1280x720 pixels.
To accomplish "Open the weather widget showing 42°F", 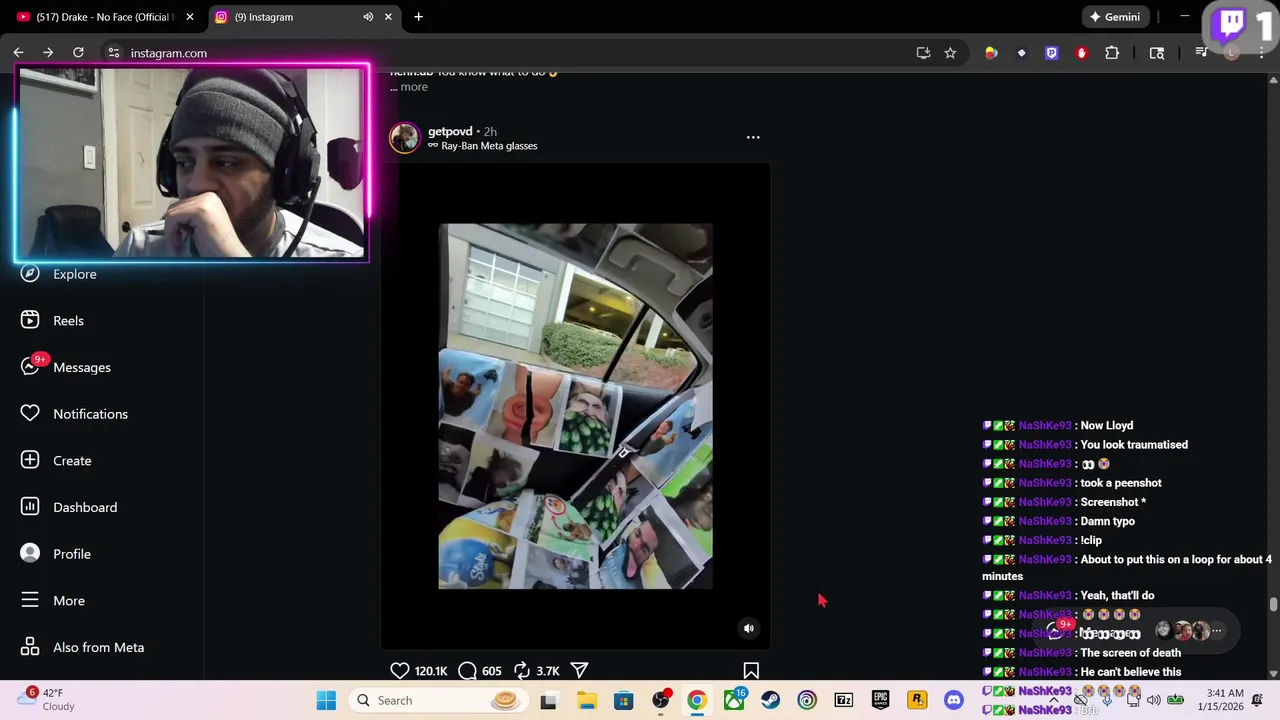I will [45, 699].
